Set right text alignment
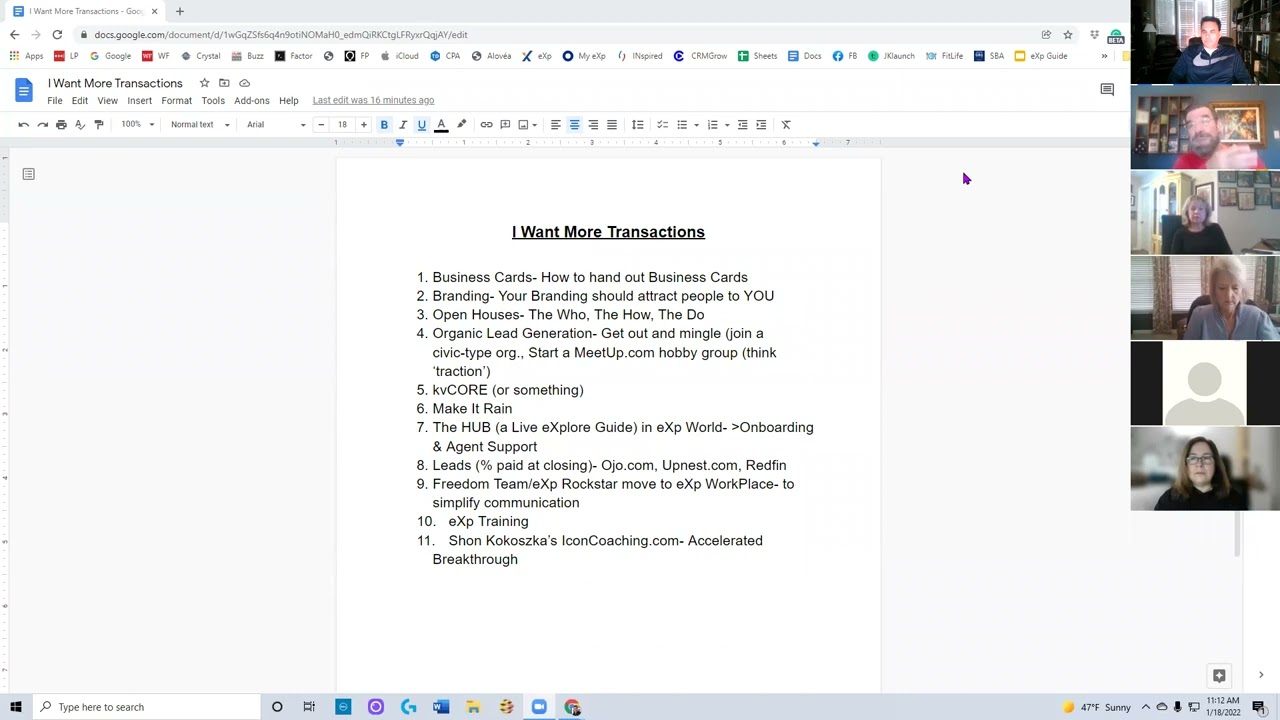Viewport: 1280px width, 720px height. (x=593, y=125)
